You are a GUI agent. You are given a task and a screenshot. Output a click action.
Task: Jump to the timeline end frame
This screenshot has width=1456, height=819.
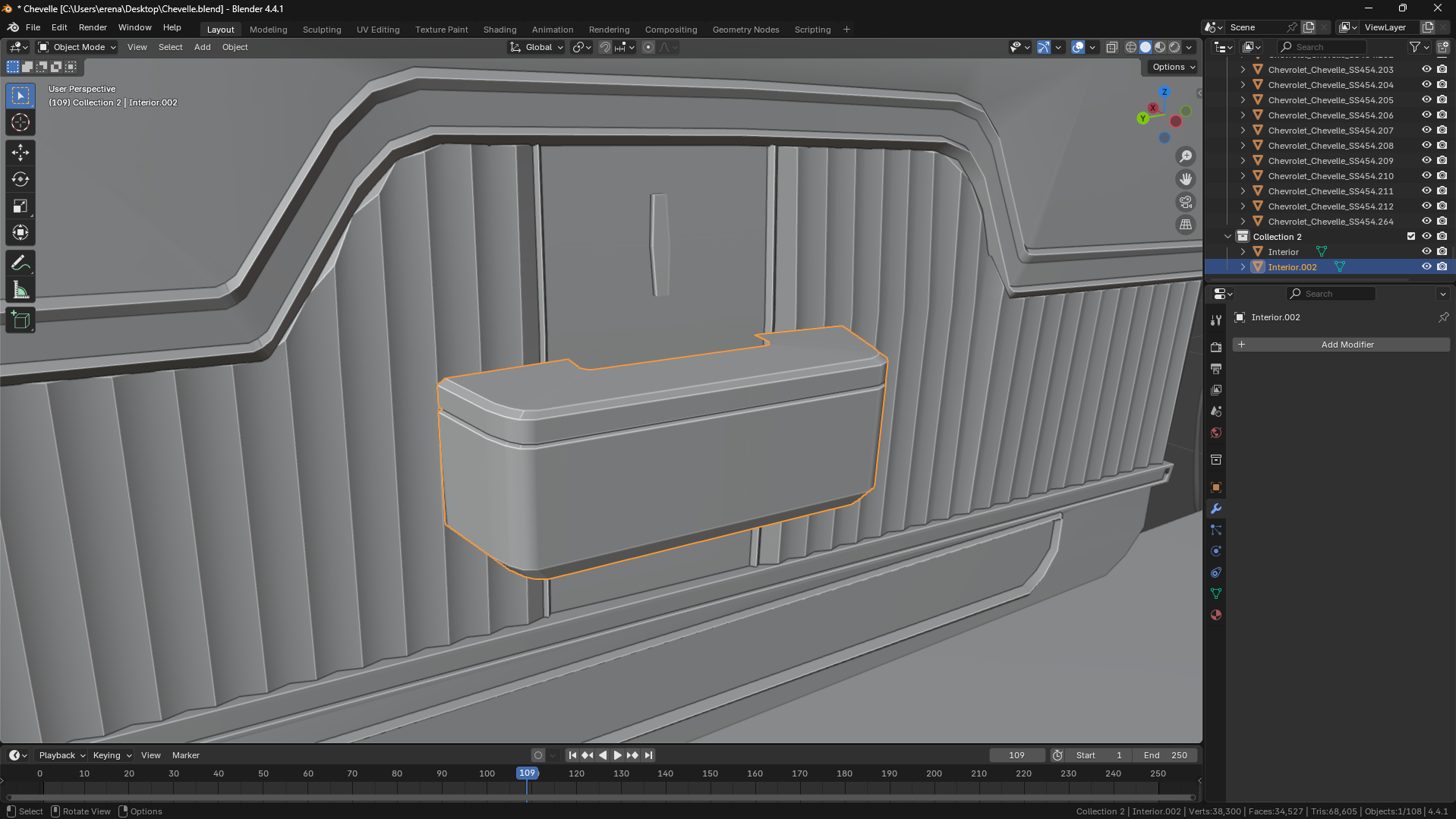click(648, 755)
